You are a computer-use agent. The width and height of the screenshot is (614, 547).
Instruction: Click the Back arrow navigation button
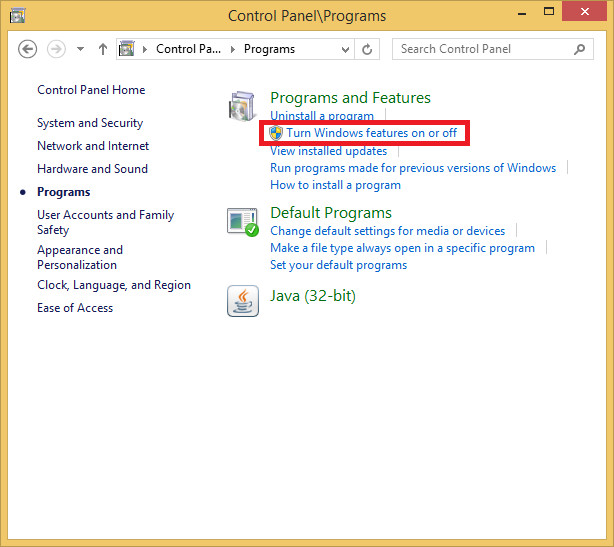tap(28, 49)
